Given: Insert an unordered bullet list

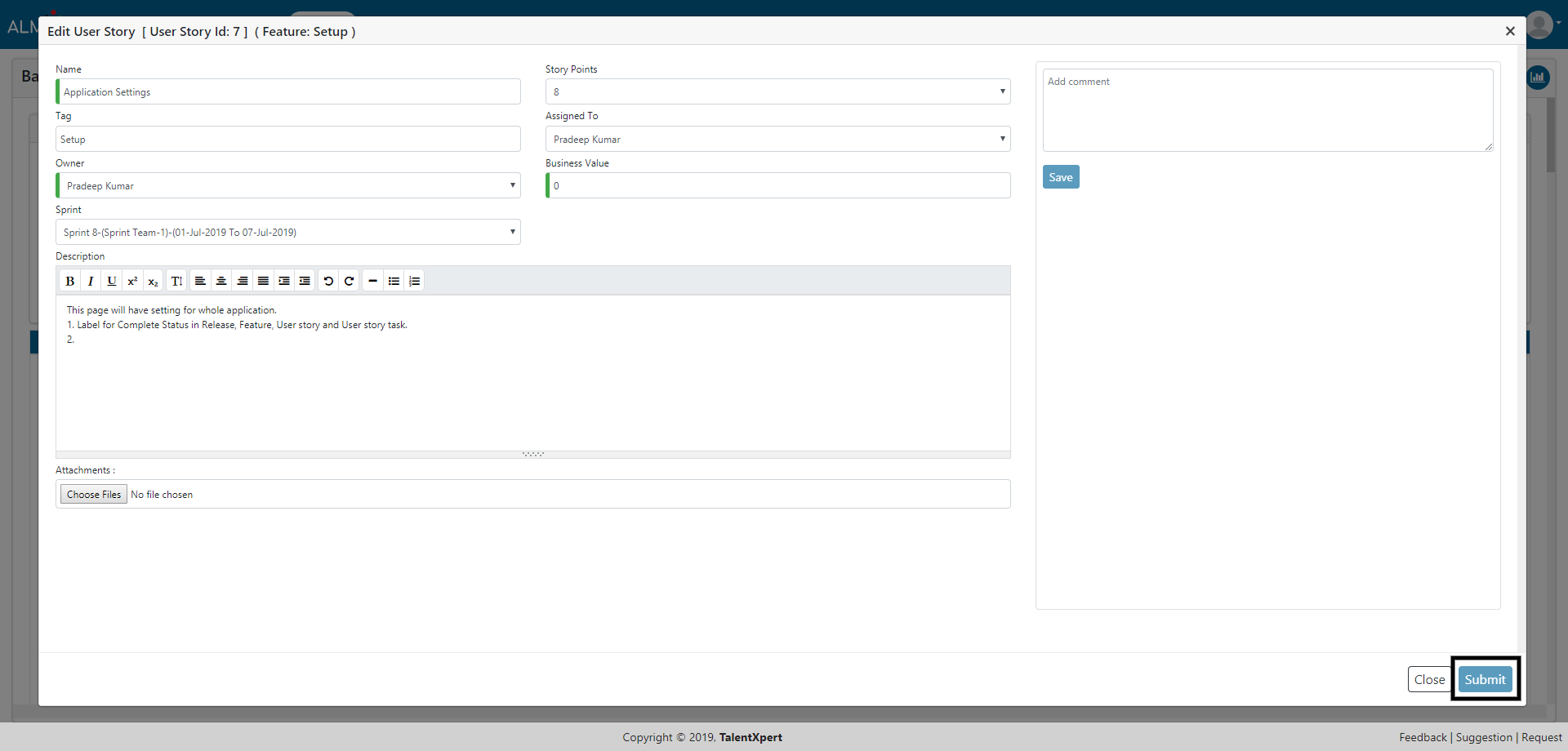Looking at the screenshot, I should (394, 281).
